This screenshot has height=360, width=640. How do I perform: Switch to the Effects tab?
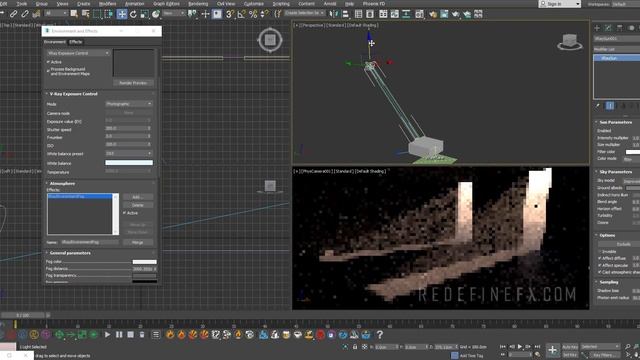[x=76, y=42]
